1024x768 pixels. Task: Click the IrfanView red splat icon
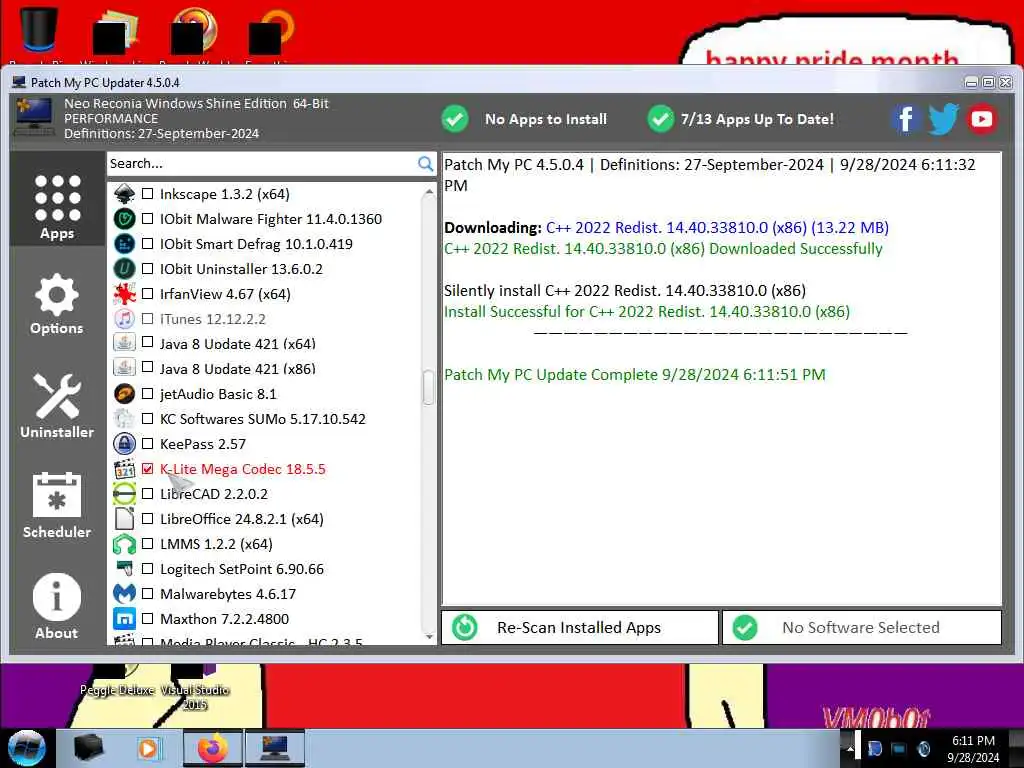(x=124, y=294)
